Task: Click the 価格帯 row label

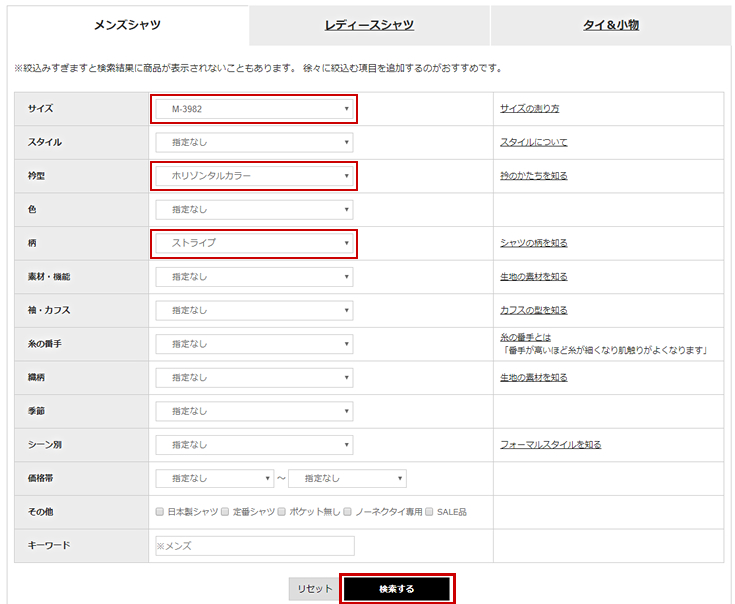Action: 40,478
